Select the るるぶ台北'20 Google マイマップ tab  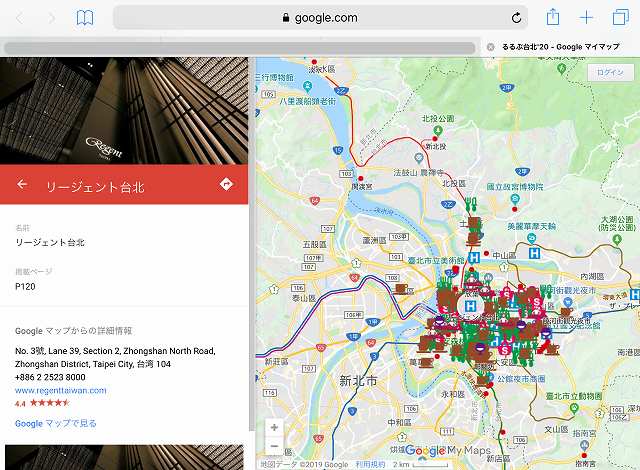pyautogui.click(x=560, y=47)
